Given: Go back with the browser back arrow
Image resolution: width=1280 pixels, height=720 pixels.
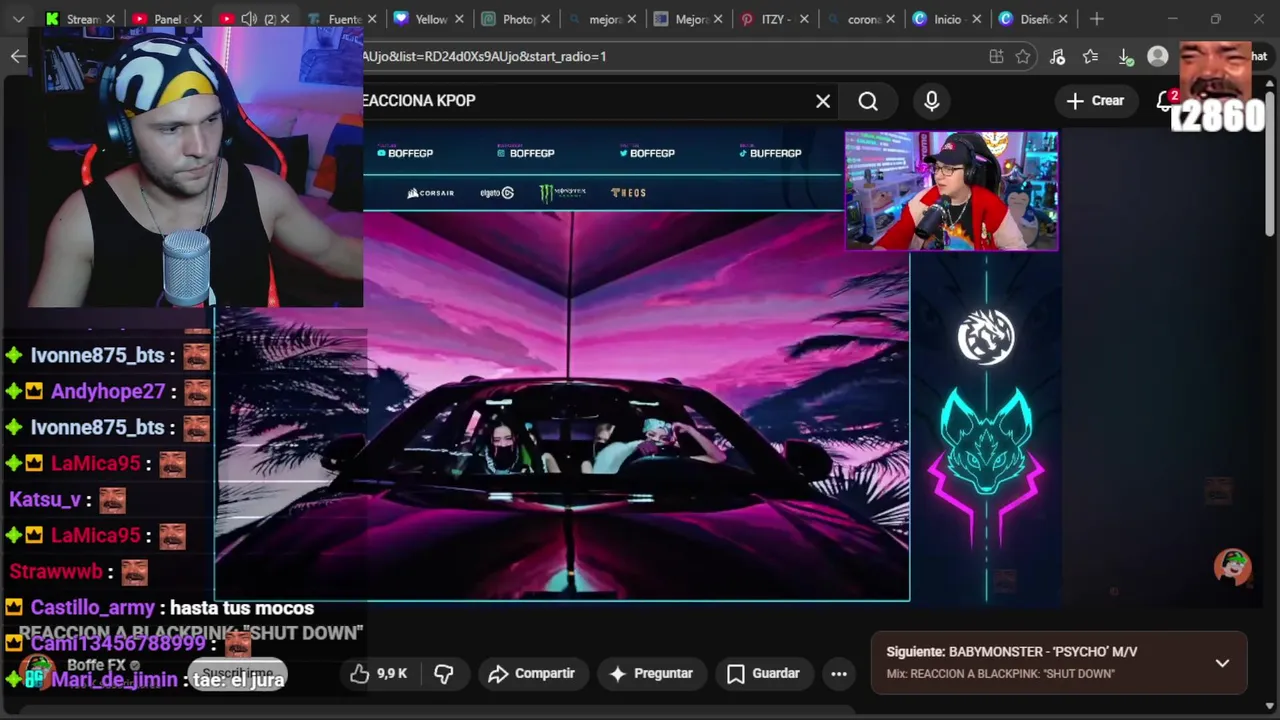Looking at the screenshot, I should click(18, 56).
